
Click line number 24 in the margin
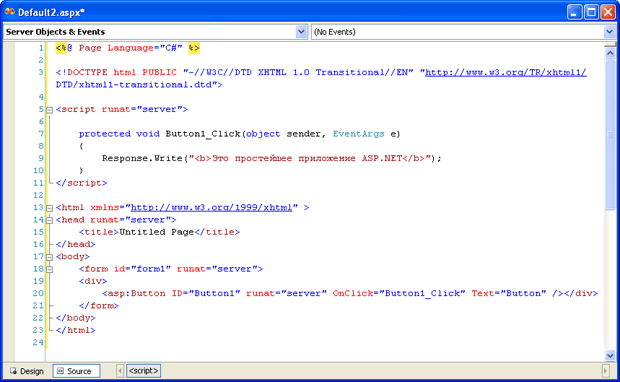pyautogui.click(x=38, y=342)
